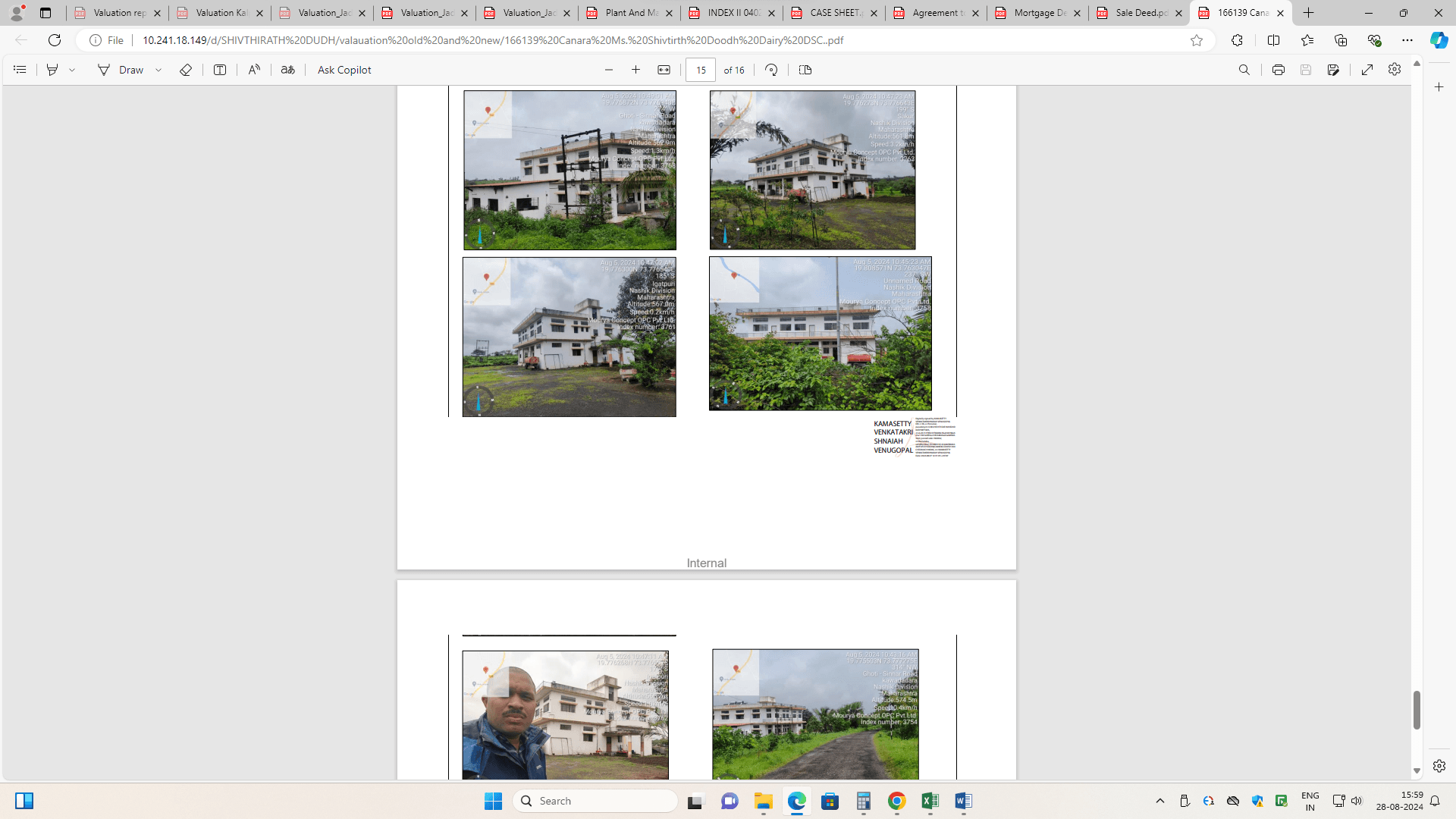Add a text box
The height and width of the screenshot is (819, 1456).
pos(220,70)
